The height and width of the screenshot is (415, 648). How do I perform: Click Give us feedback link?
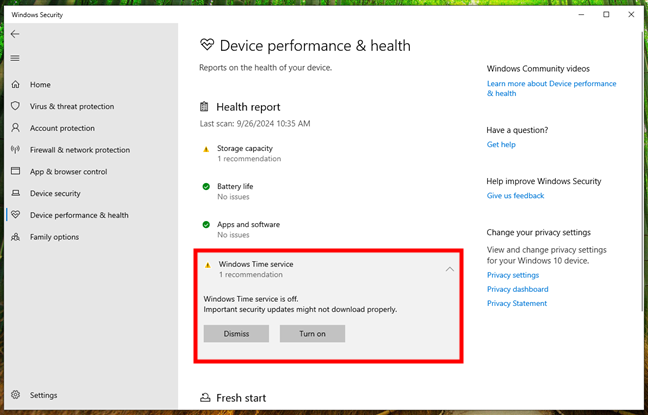click(515, 196)
